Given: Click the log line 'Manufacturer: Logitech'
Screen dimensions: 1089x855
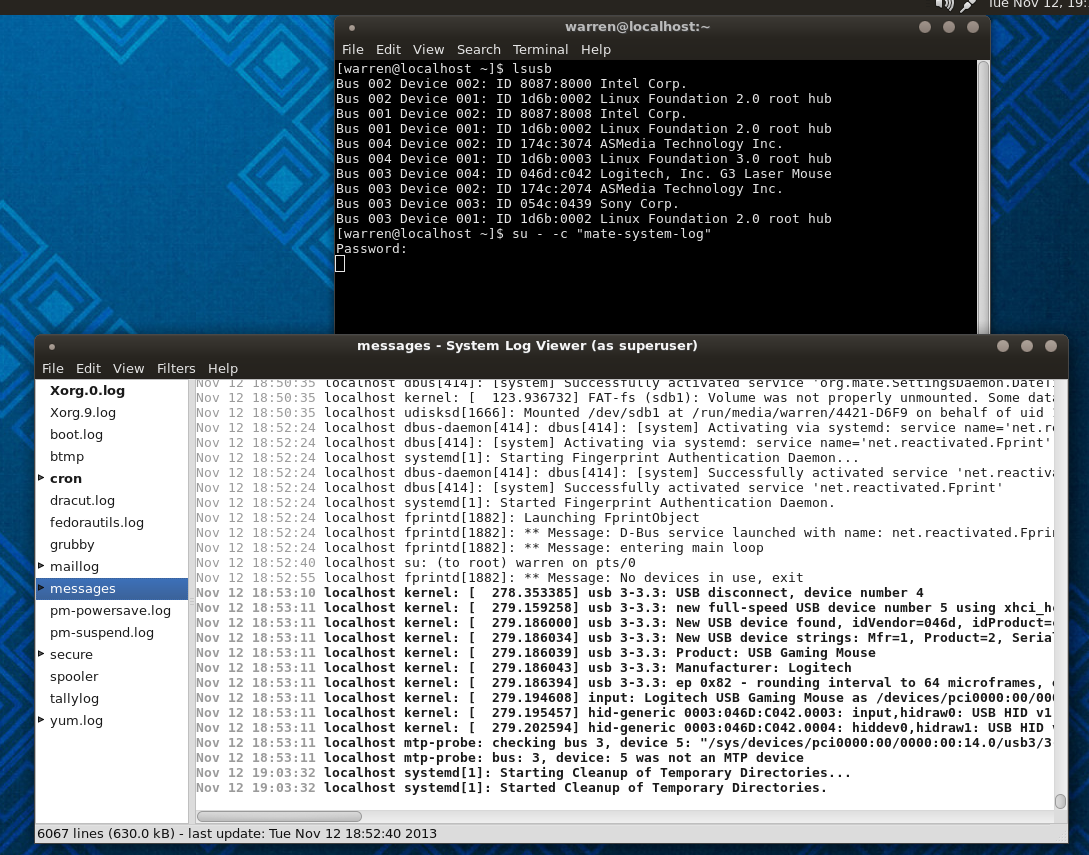Looking at the screenshot, I should pyautogui.click(x=524, y=668).
